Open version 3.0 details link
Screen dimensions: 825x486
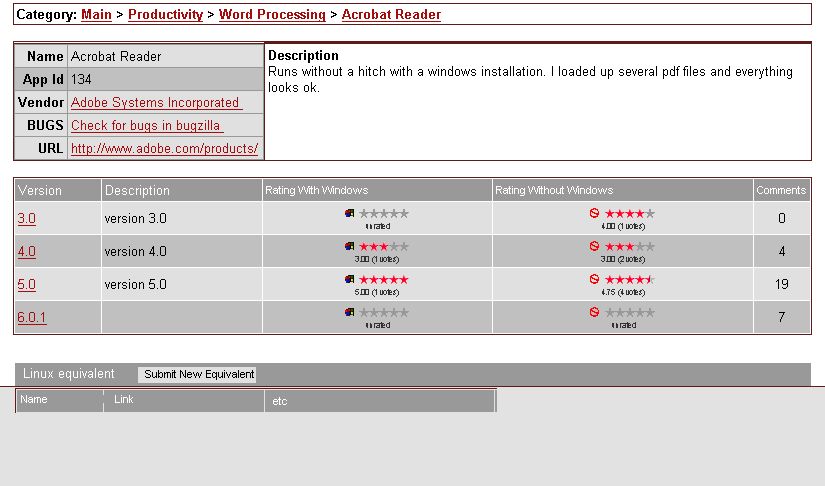(x=26, y=218)
